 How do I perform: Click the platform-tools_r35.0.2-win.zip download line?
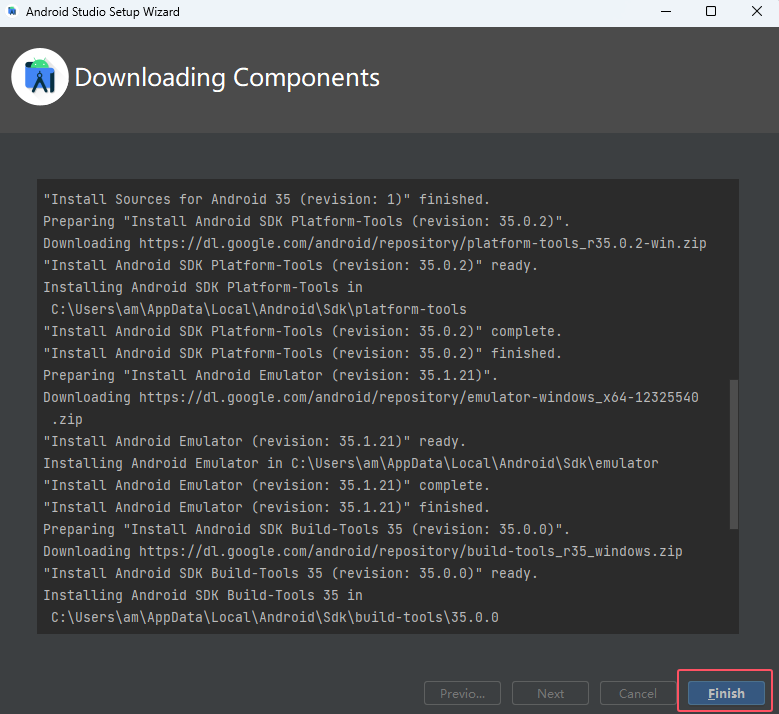tap(375, 243)
